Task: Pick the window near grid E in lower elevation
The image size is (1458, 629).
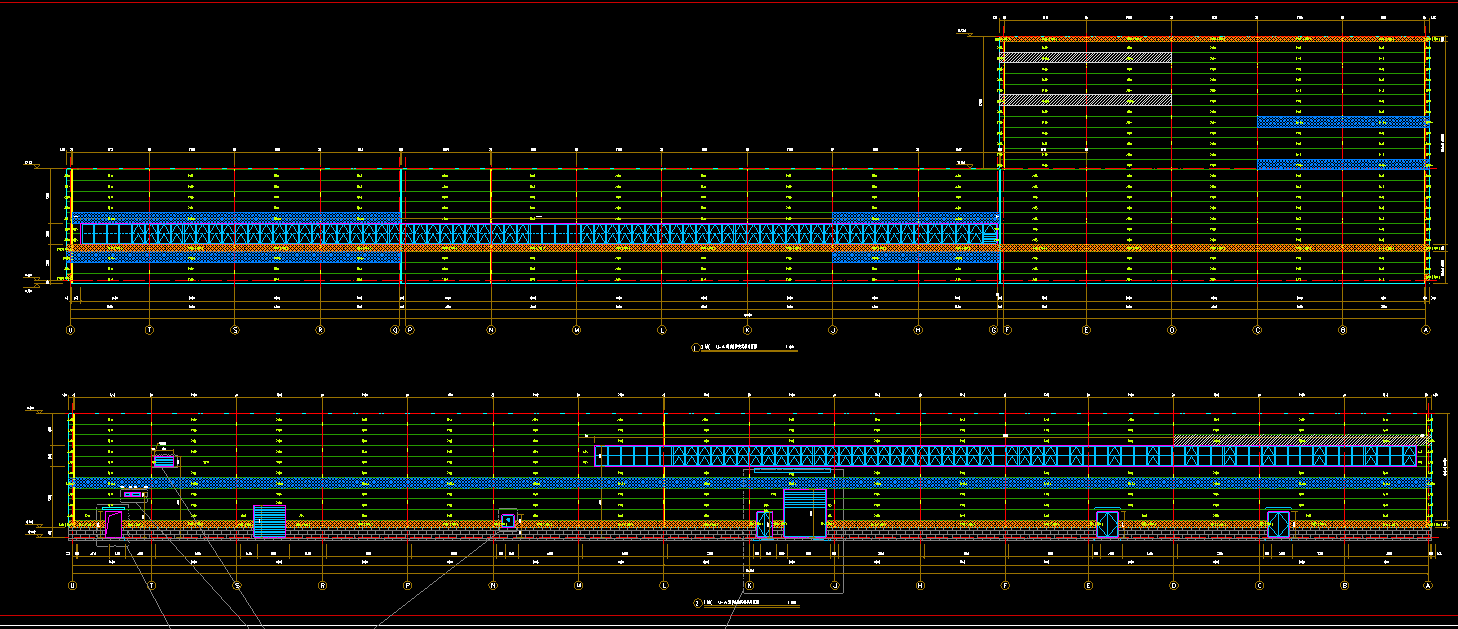Action: pos(1107,524)
